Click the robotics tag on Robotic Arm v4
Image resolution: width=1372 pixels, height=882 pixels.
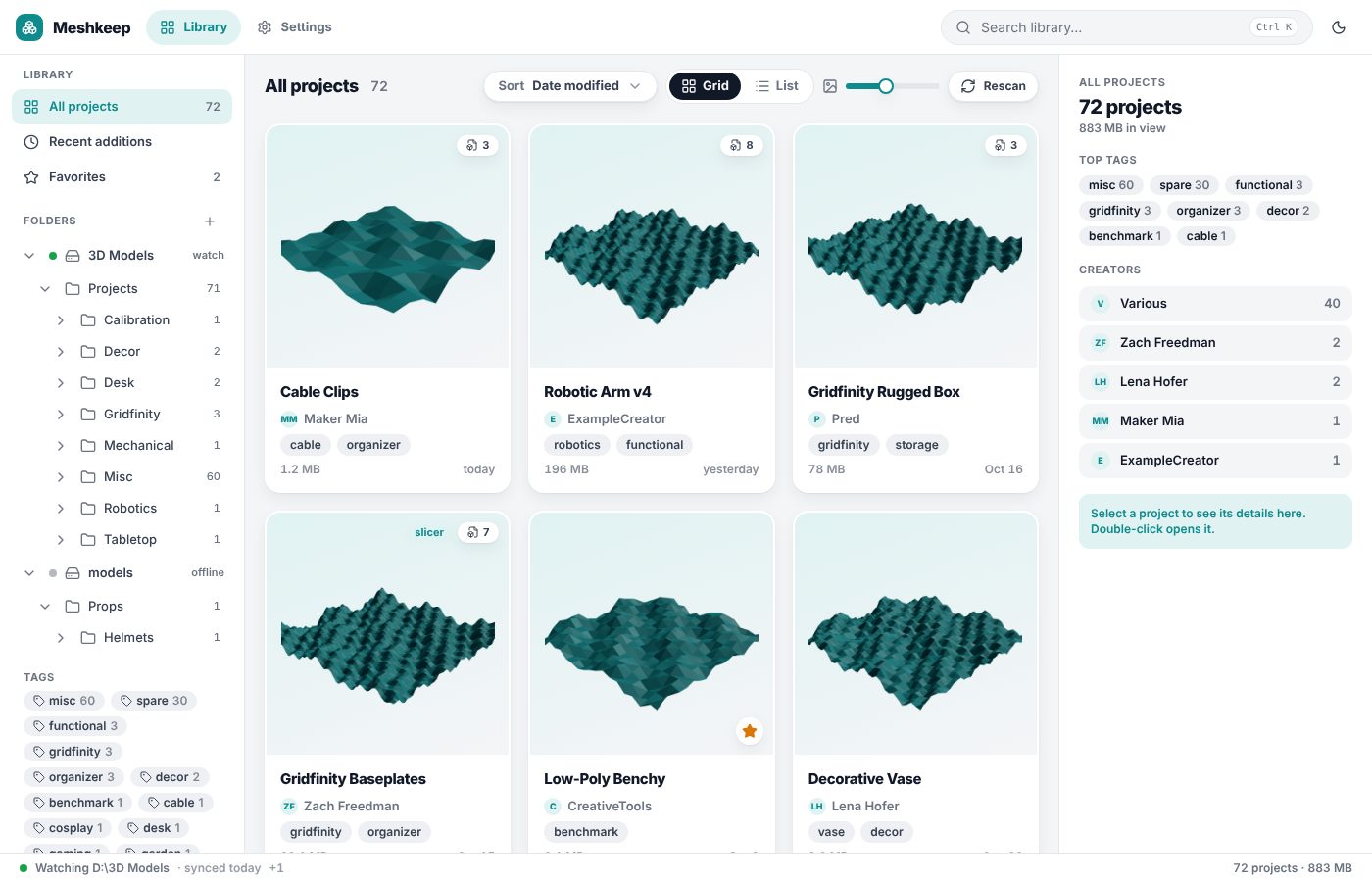577,445
